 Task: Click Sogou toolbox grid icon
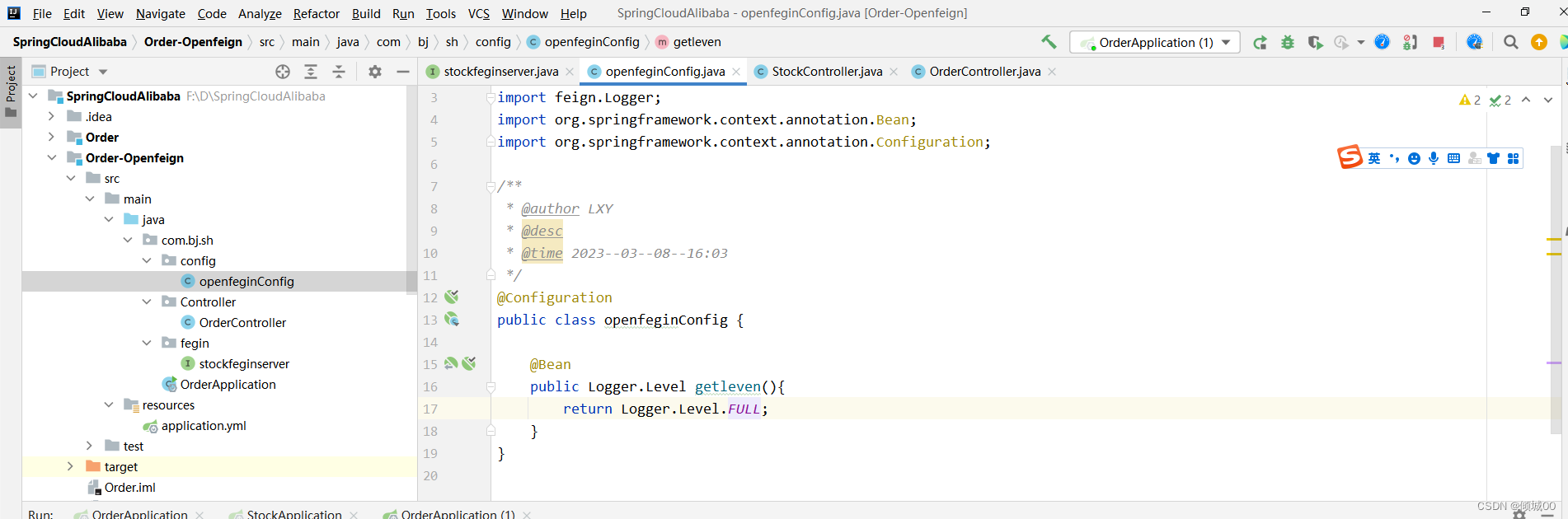click(1513, 158)
